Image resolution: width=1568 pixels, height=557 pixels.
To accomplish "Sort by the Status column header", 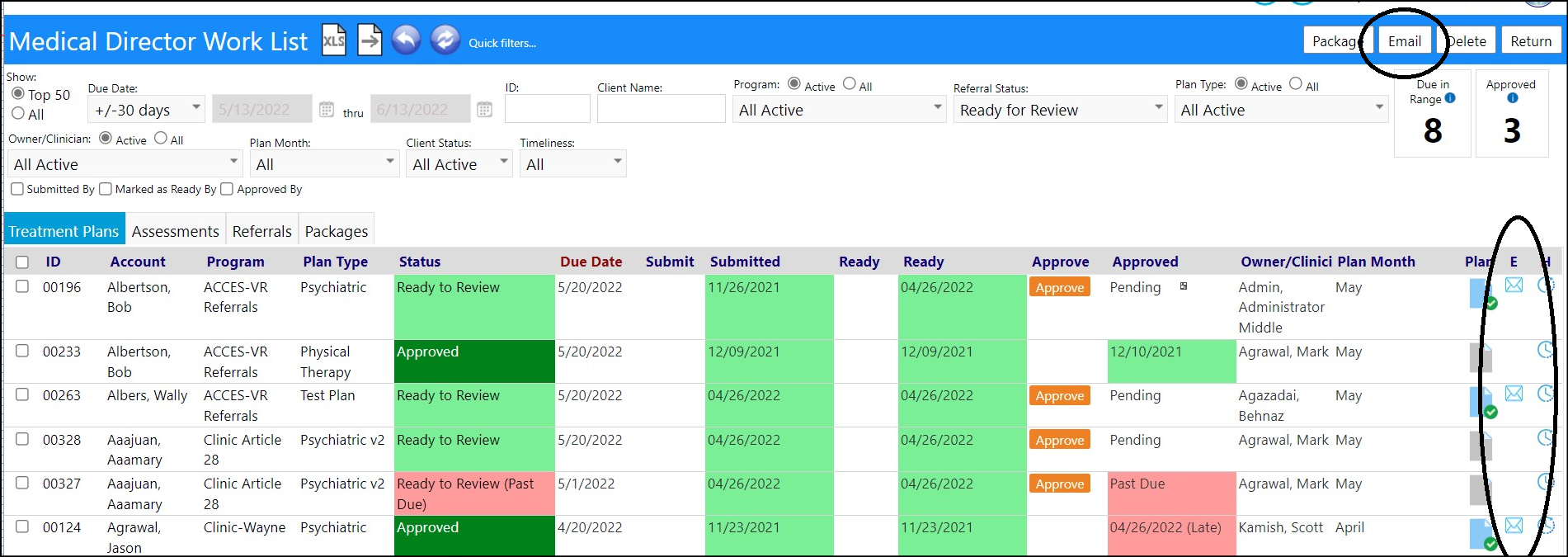I will pos(419,262).
